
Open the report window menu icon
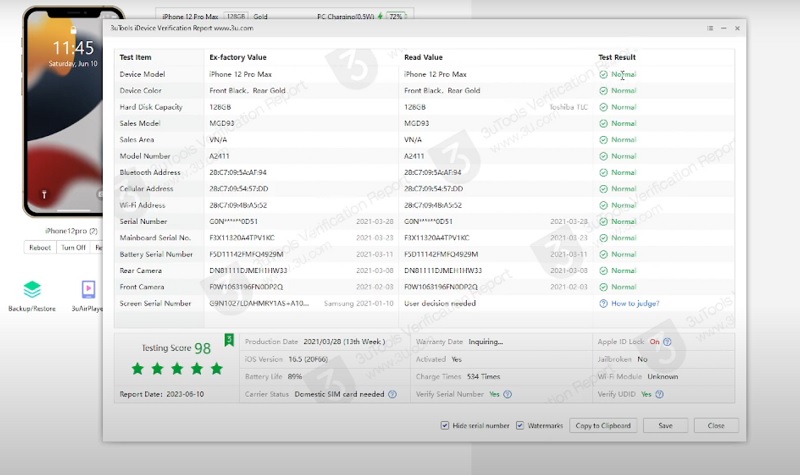coord(710,29)
